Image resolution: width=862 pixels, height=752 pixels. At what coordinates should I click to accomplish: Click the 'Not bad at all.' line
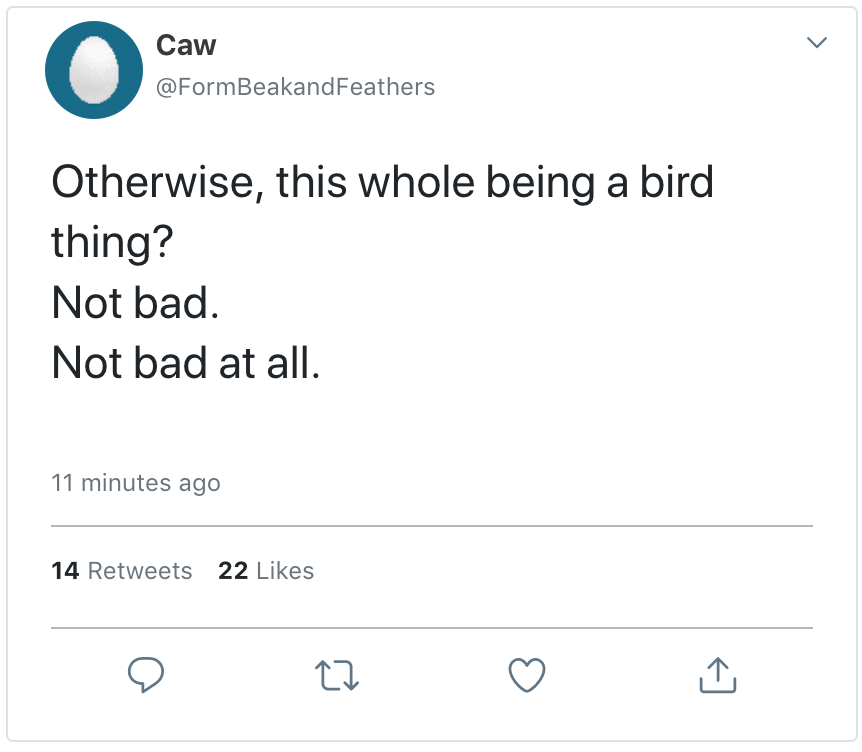point(186,364)
